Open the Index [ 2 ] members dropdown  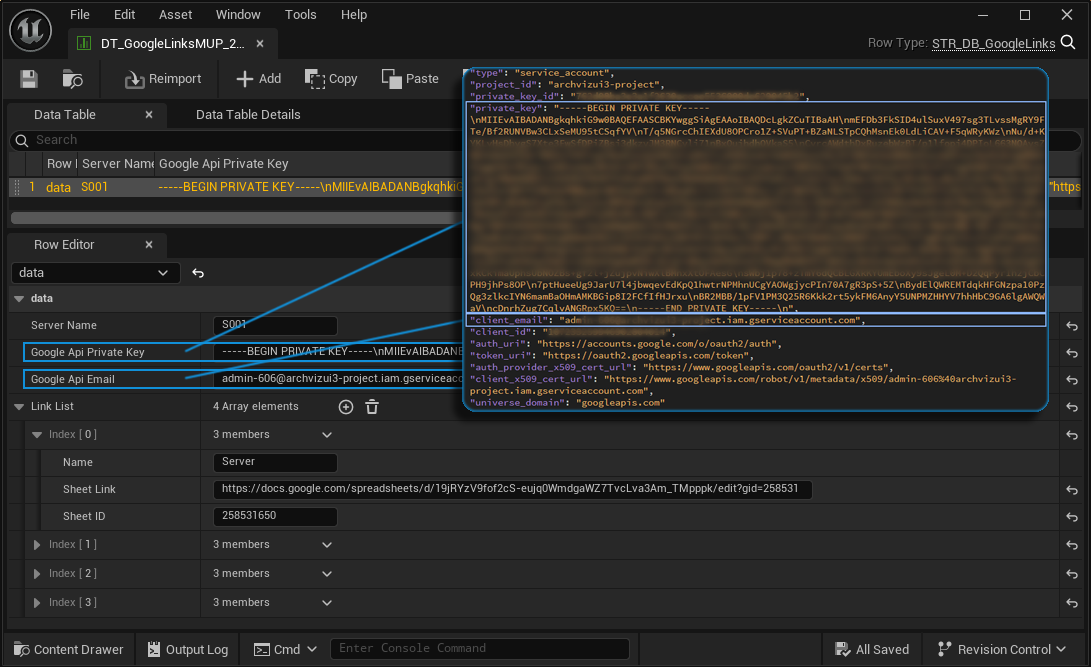coord(326,574)
